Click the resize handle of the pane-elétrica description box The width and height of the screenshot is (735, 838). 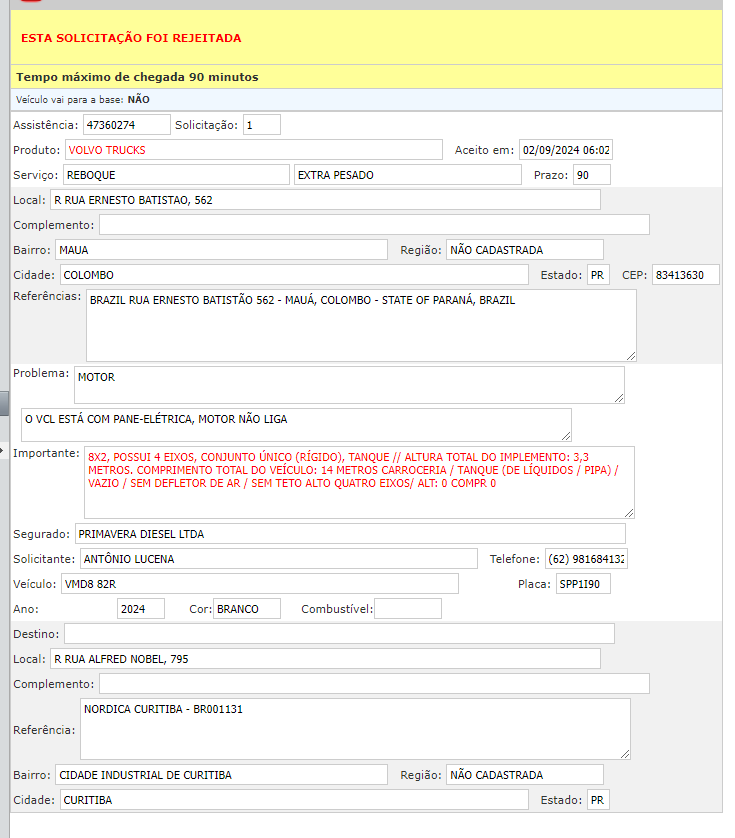565,434
